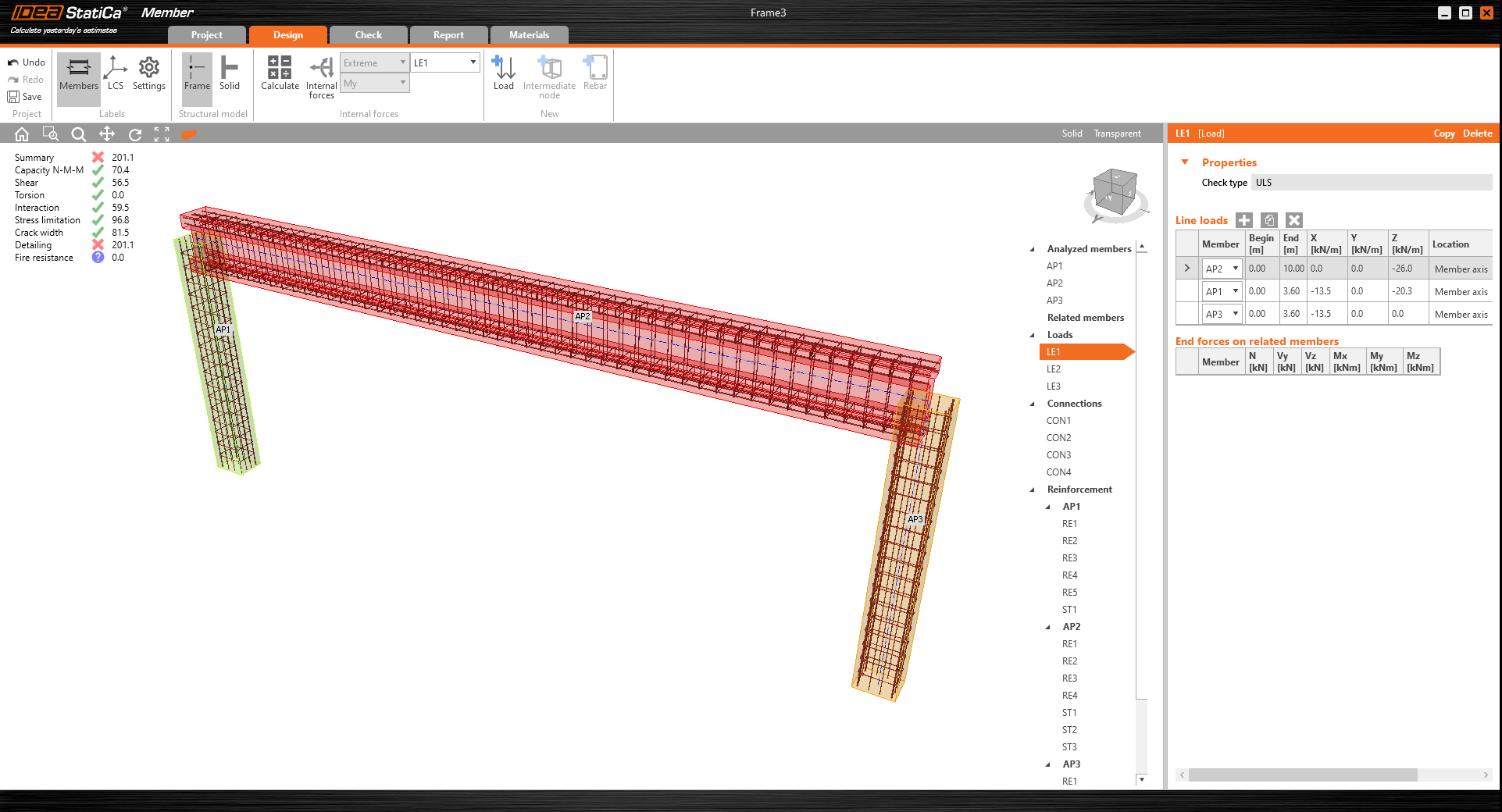Copy the LE1 load
Screen dimensions: 1502x812
[x=1444, y=134]
